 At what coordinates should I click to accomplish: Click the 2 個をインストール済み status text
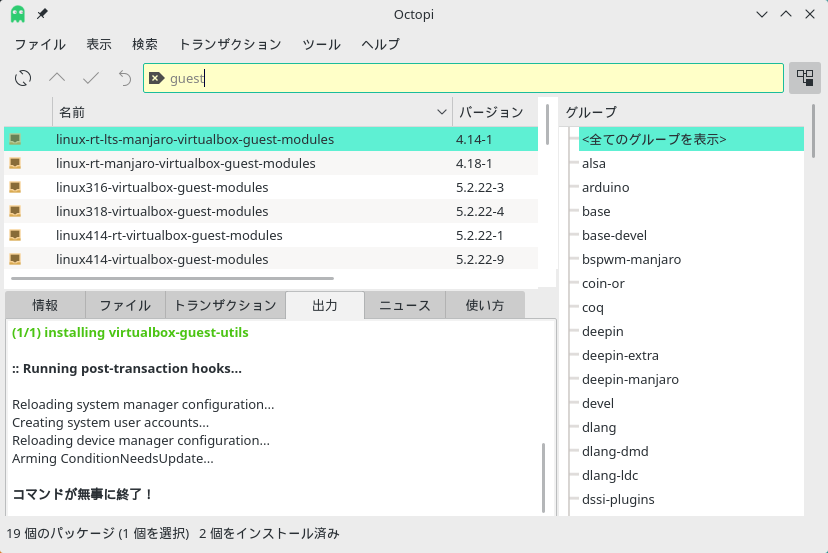pyautogui.click(x=269, y=533)
